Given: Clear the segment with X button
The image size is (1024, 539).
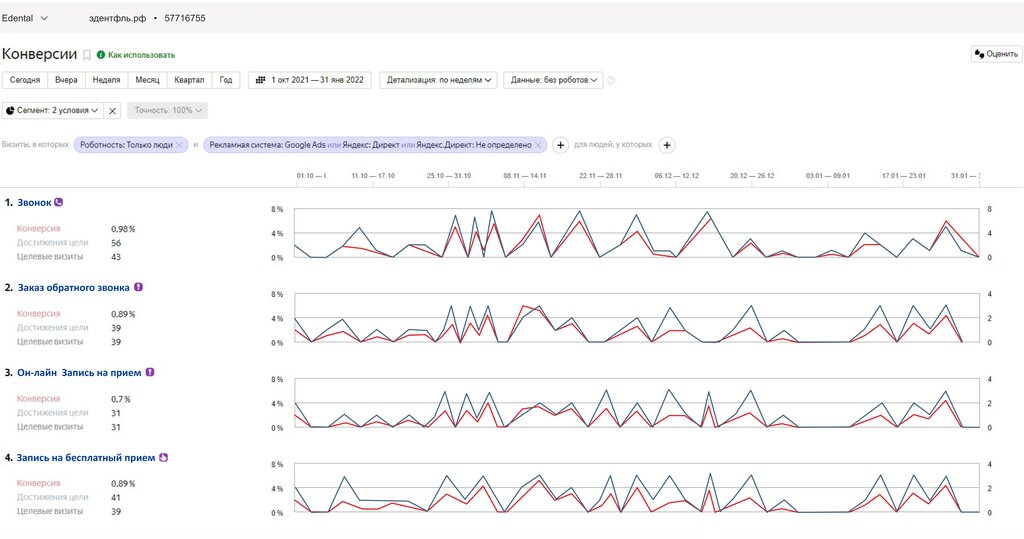Looking at the screenshot, I should coord(112,111).
